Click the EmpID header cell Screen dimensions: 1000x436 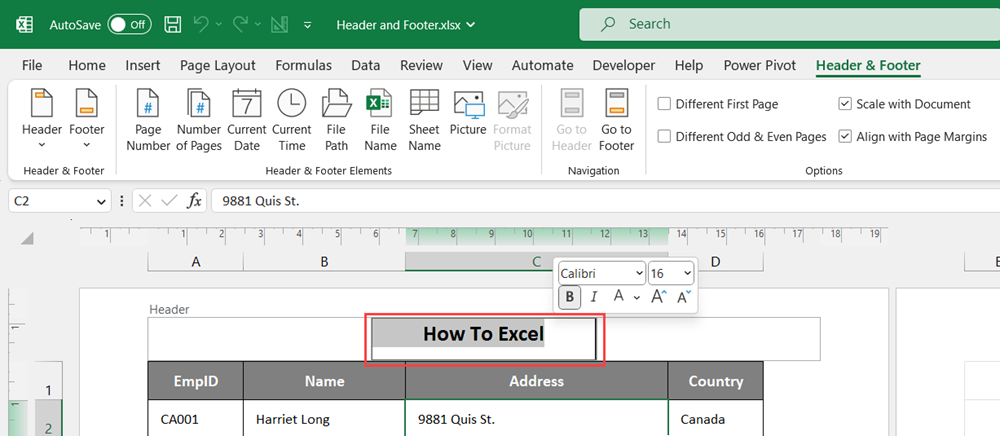click(196, 381)
